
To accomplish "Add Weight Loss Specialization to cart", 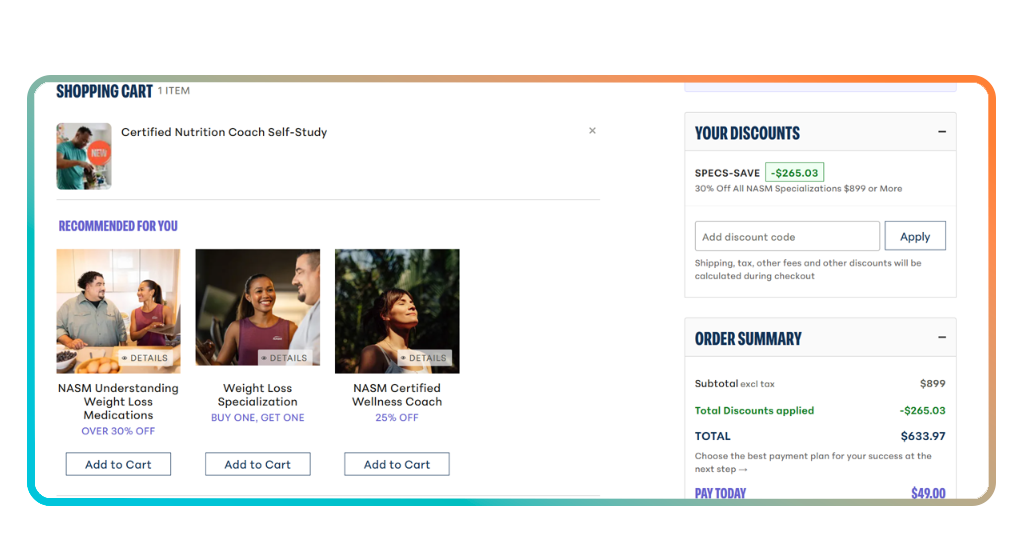I will pyautogui.click(x=257, y=464).
